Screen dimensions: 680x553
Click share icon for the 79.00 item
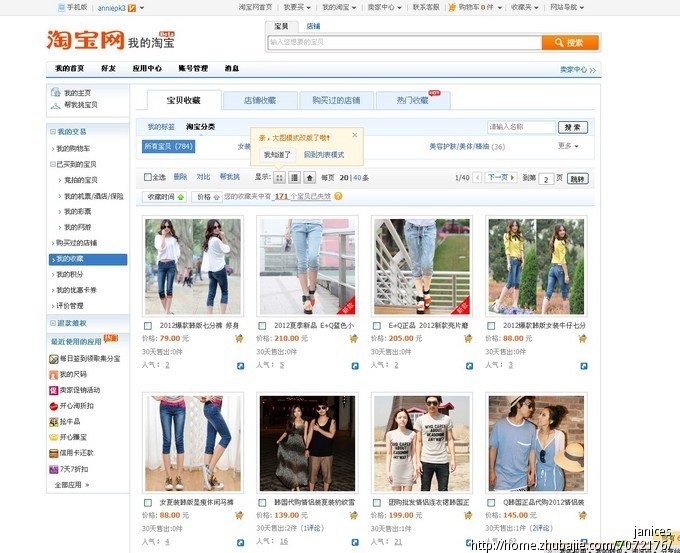click(x=240, y=366)
